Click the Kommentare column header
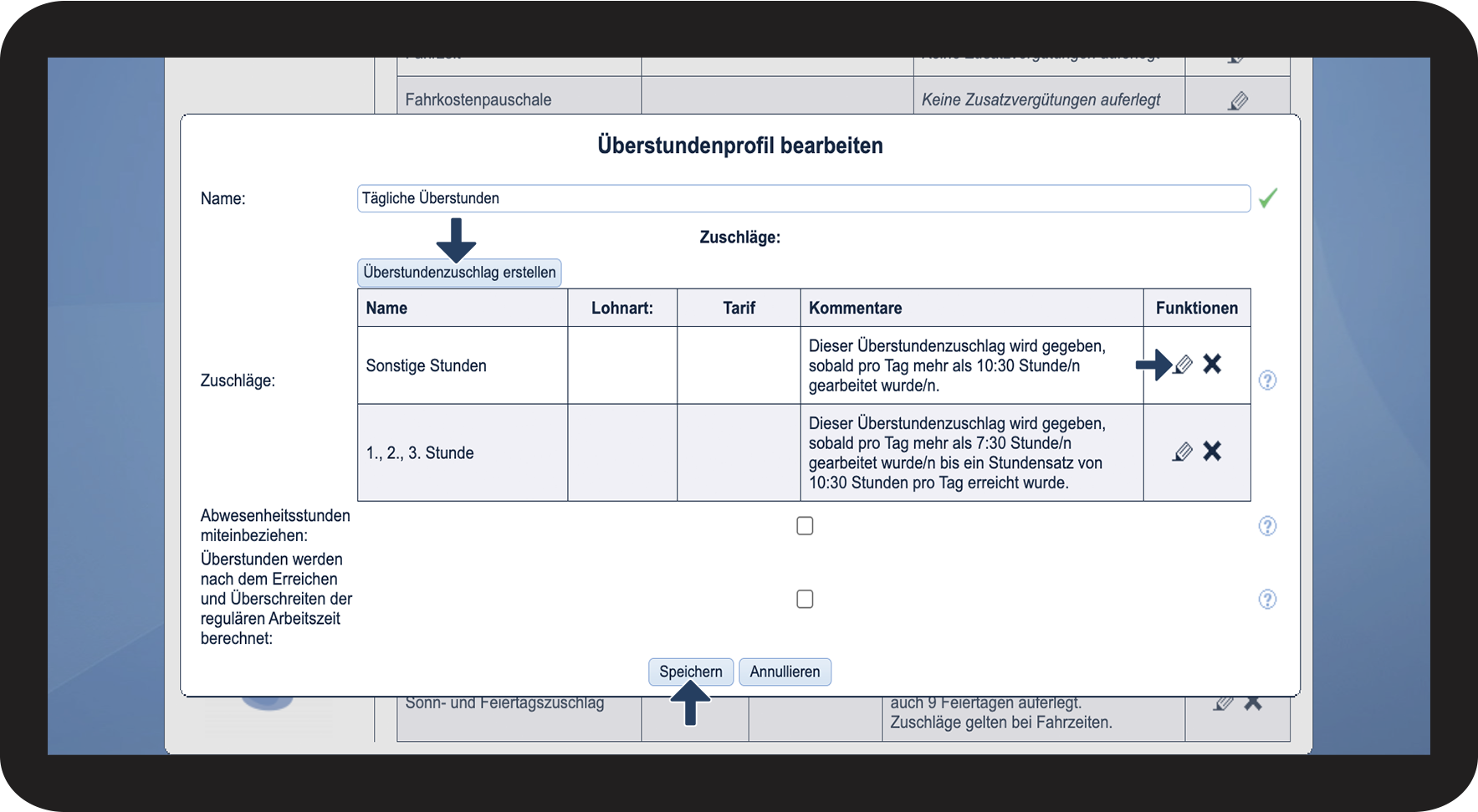 (855, 308)
